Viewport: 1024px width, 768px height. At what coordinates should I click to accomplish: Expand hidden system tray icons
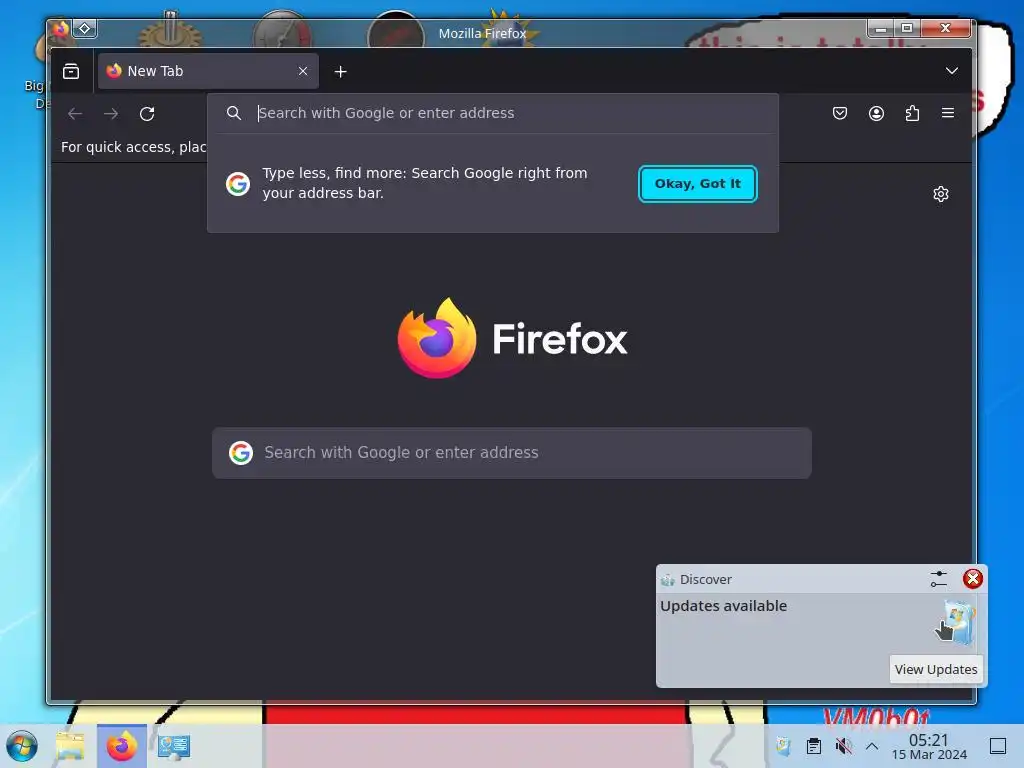(x=872, y=746)
